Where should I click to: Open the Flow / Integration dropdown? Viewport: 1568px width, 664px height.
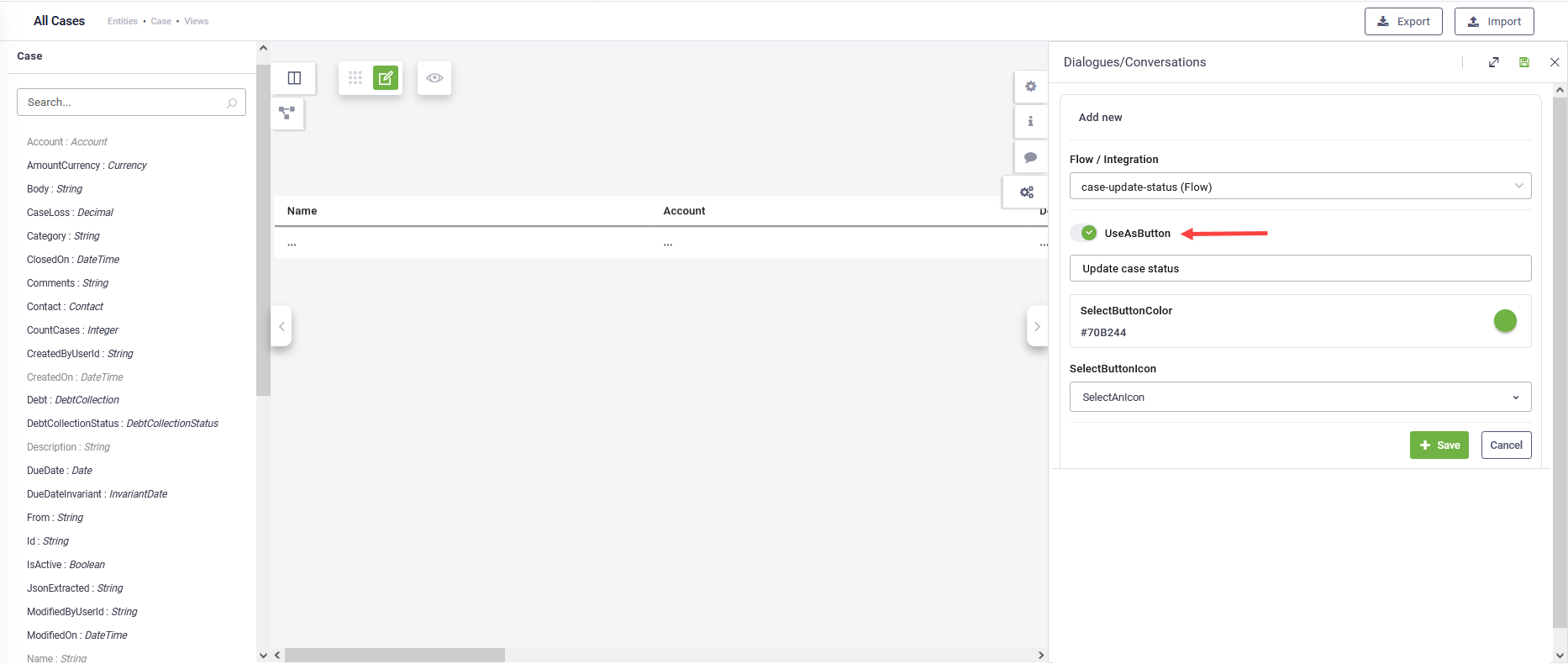point(1300,187)
